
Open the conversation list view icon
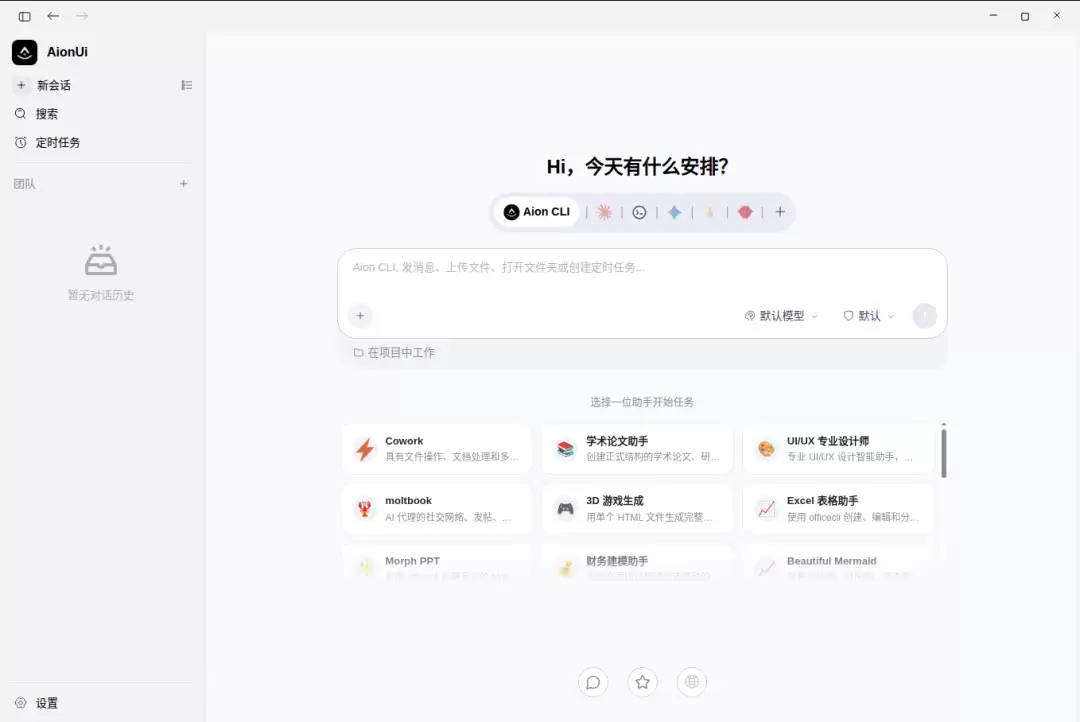187,85
